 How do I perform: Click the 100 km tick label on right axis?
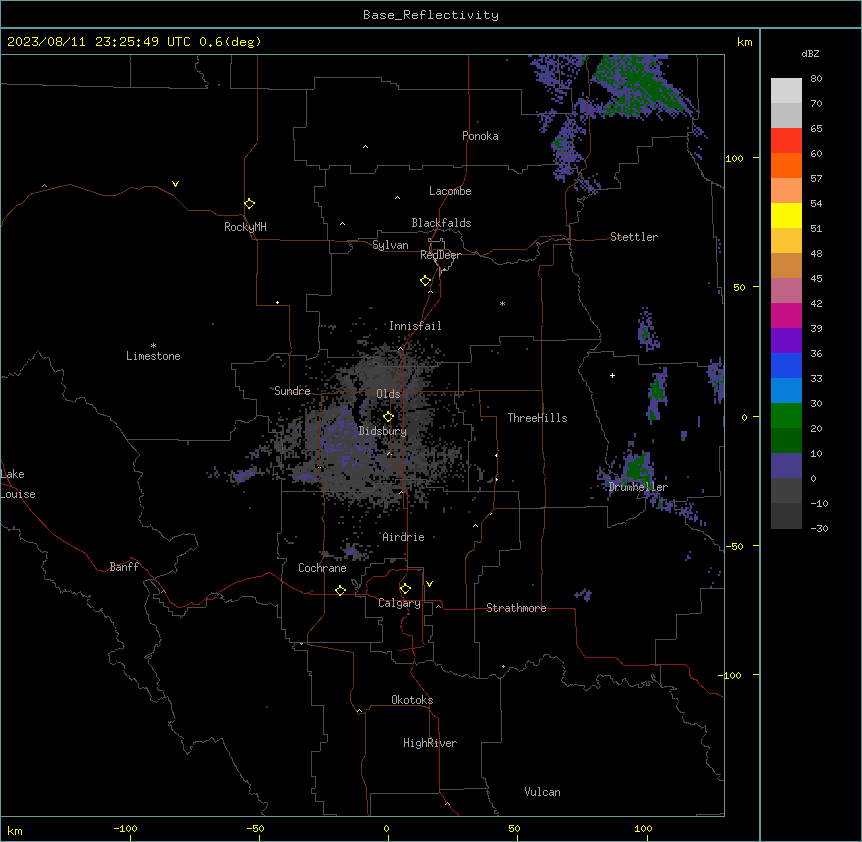[734, 158]
